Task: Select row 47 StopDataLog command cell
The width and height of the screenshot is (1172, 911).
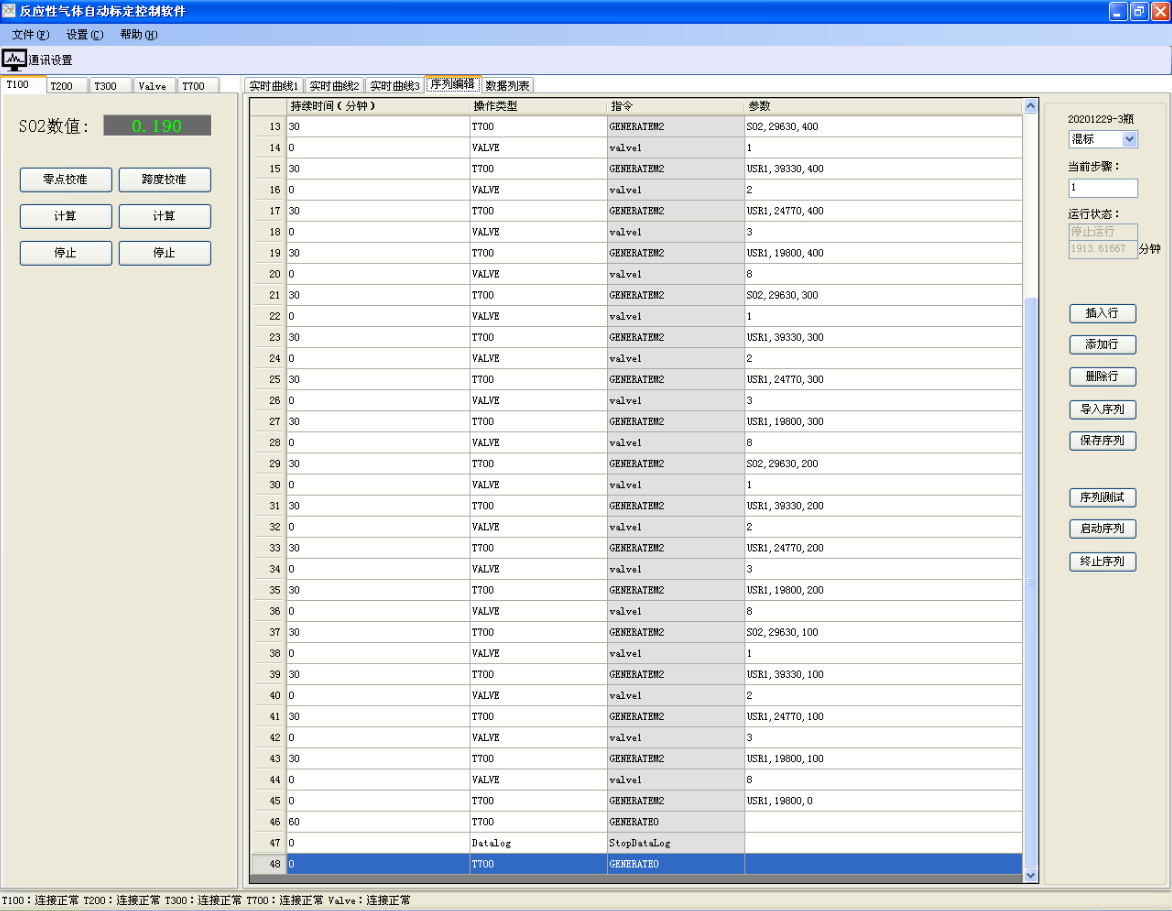Action: [675, 843]
